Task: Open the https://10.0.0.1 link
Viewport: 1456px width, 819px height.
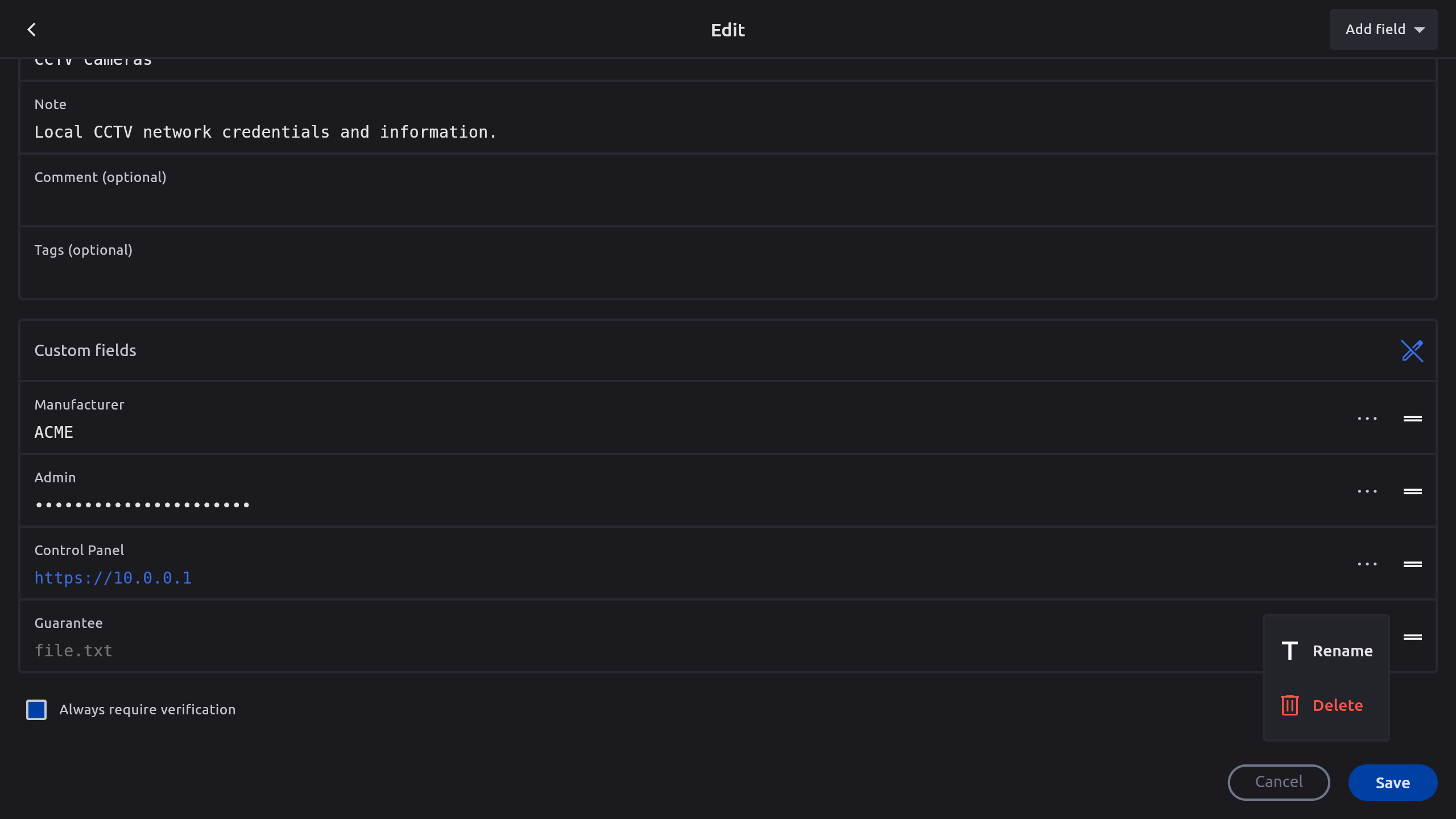Action: click(113, 578)
